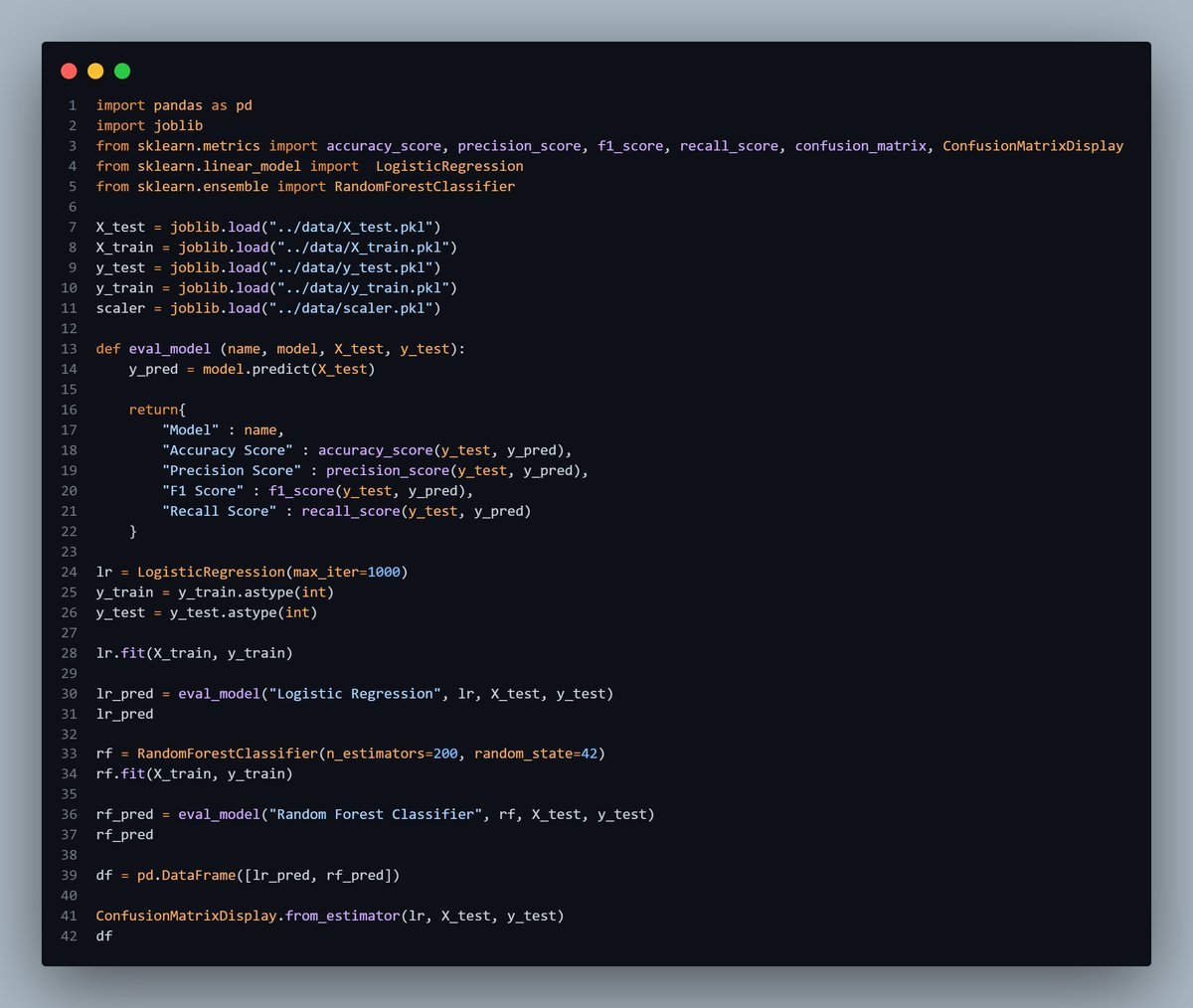
Task: Click "max_iter=1000" on line 24
Action: (x=346, y=572)
